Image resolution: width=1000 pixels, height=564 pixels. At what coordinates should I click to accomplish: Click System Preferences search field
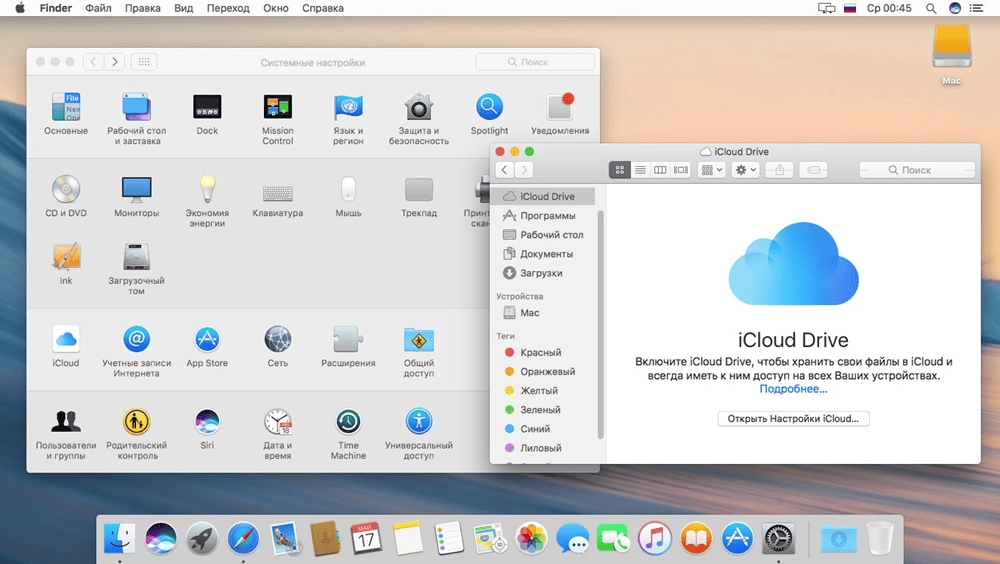pyautogui.click(x=535, y=62)
